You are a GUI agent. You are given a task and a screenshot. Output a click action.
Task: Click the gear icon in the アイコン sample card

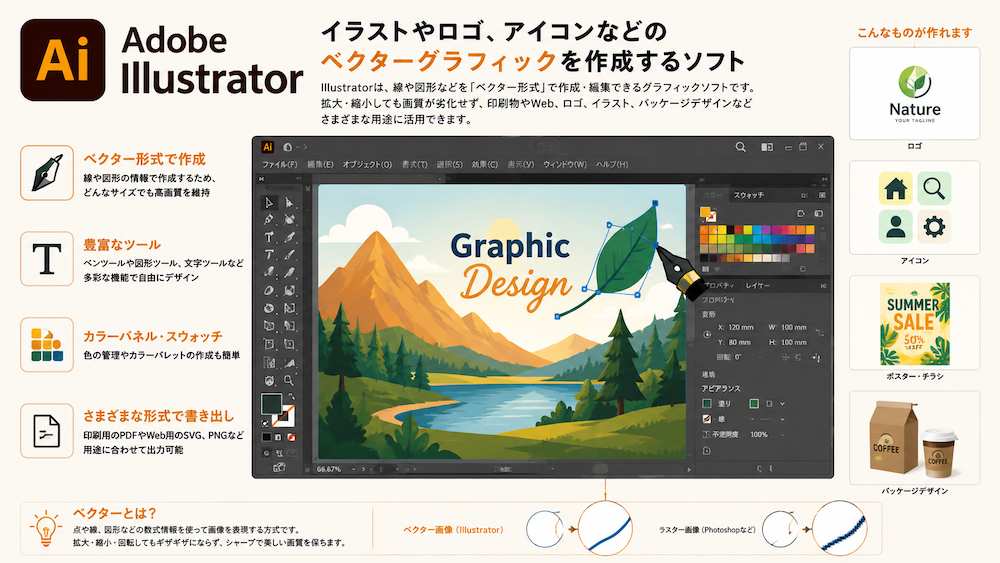[934, 226]
